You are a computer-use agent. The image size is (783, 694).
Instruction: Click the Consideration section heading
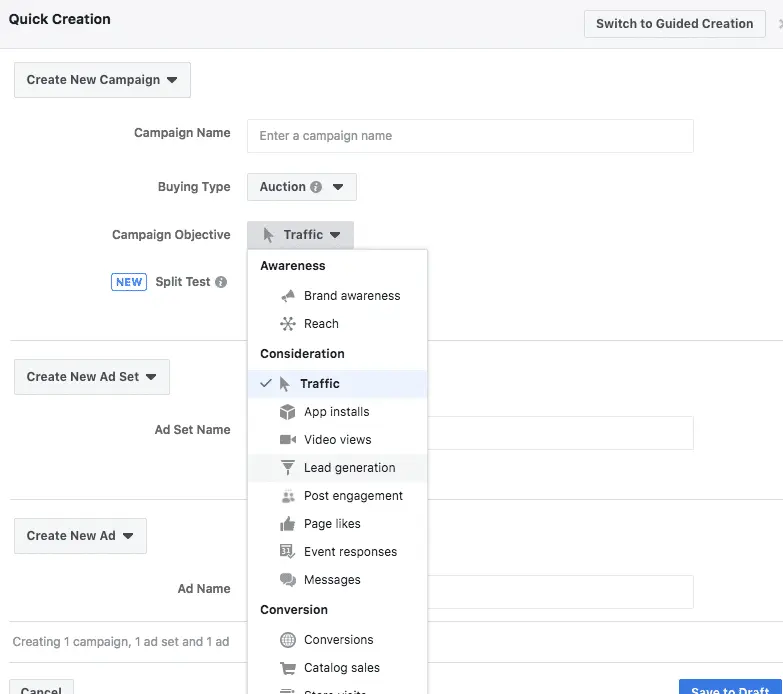tap(302, 354)
